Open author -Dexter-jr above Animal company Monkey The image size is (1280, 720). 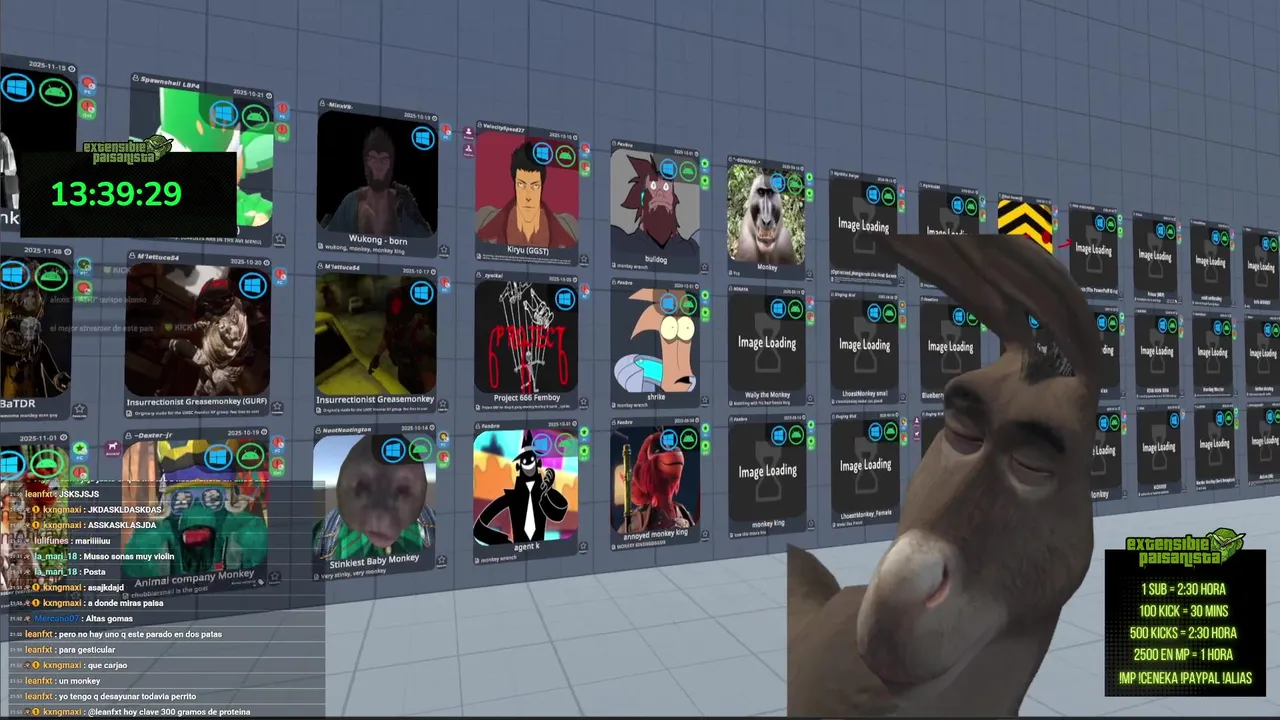tap(154, 435)
